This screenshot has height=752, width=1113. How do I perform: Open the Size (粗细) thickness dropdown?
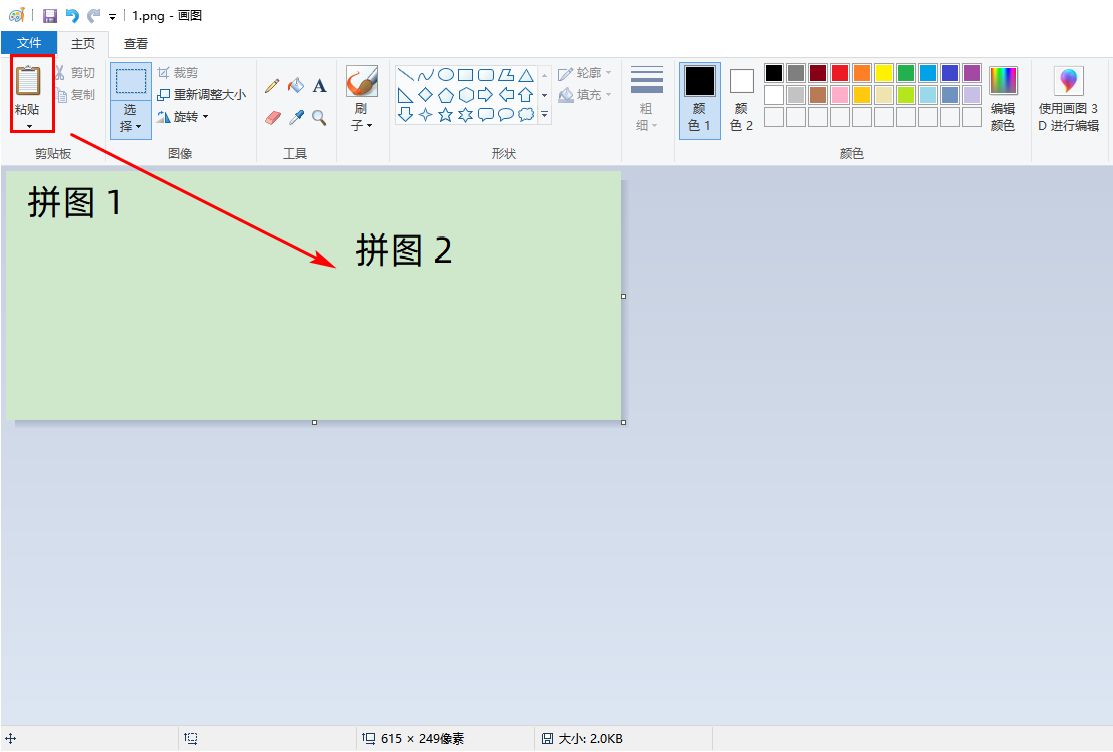click(x=647, y=99)
